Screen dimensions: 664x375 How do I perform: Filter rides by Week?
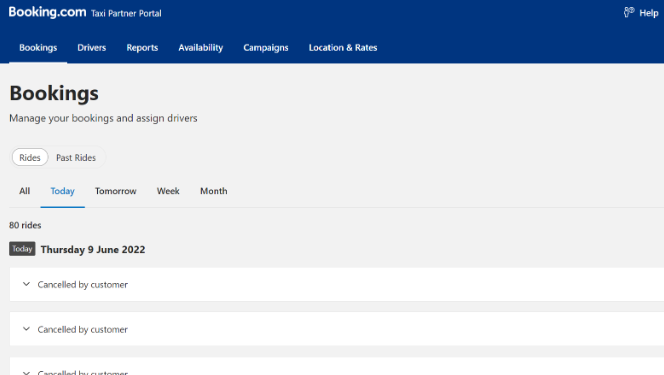tap(168, 191)
